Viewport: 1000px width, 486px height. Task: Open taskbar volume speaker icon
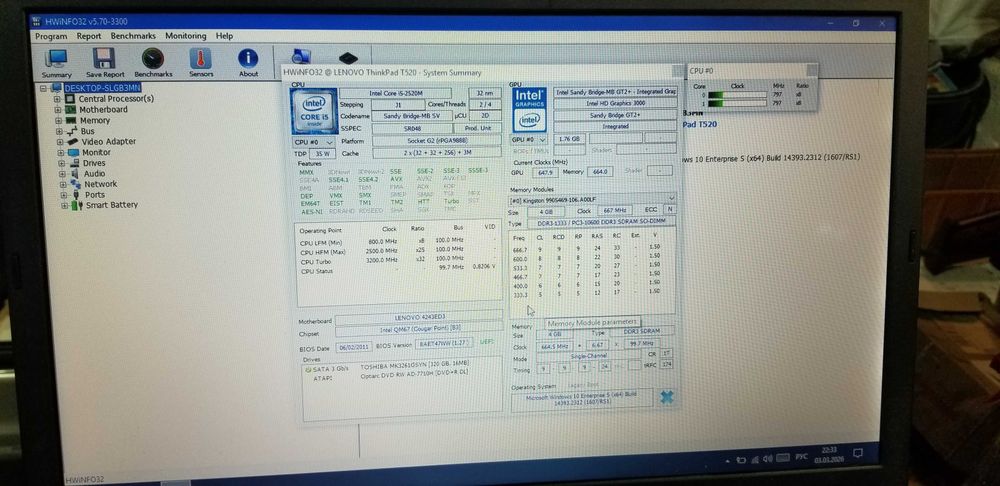767,459
